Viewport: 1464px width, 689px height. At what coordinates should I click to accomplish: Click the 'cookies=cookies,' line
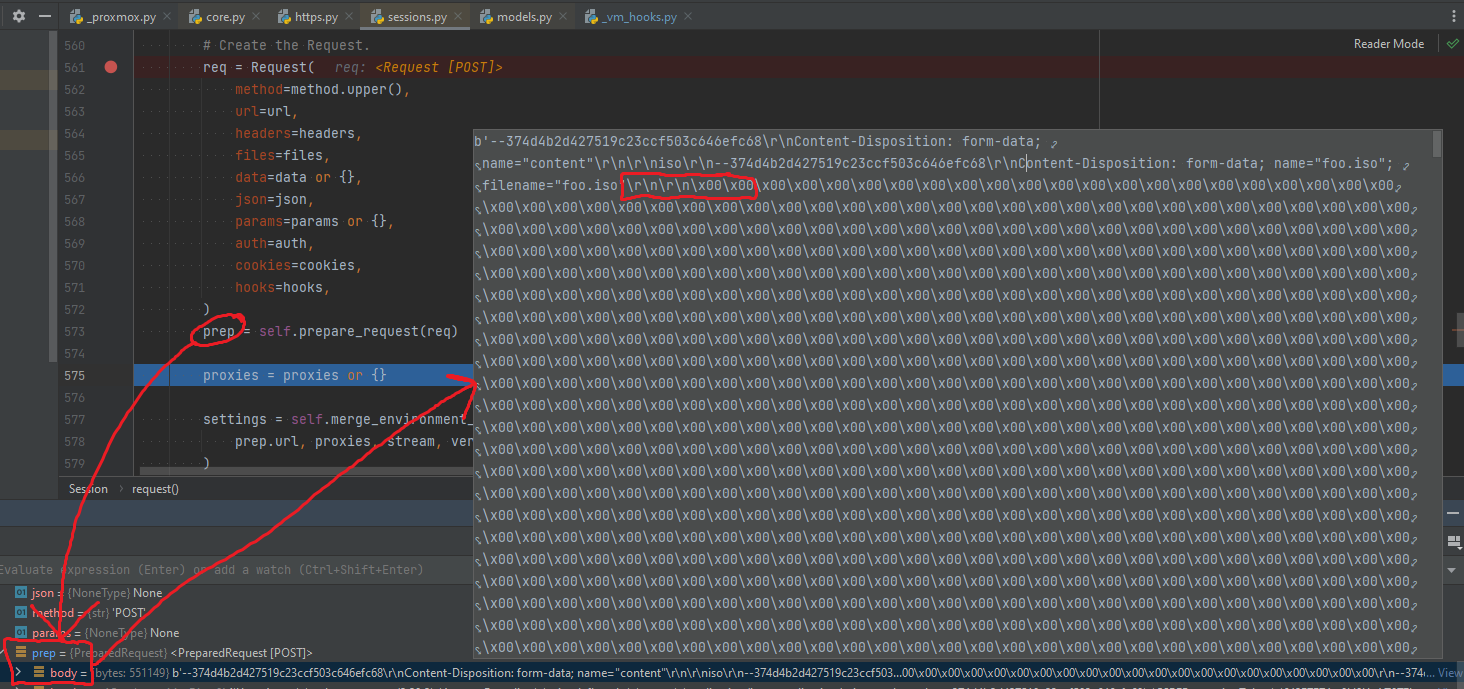pyautogui.click(x=298, y=265)
